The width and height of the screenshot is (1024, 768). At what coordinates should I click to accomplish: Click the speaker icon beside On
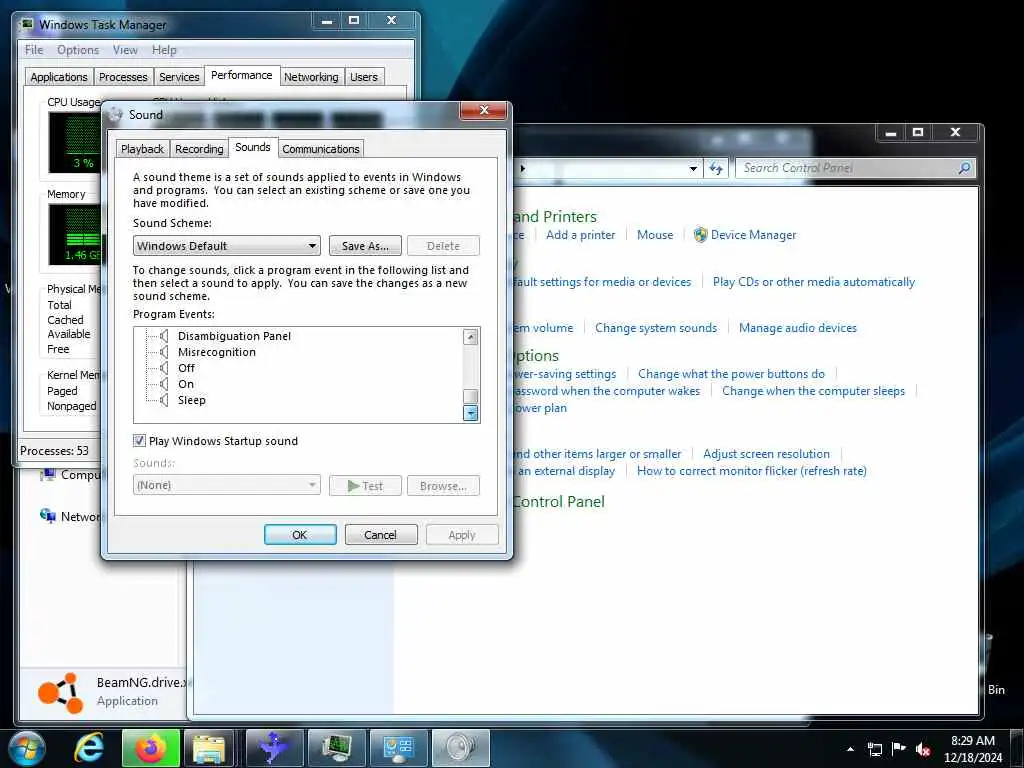[164, 384]
